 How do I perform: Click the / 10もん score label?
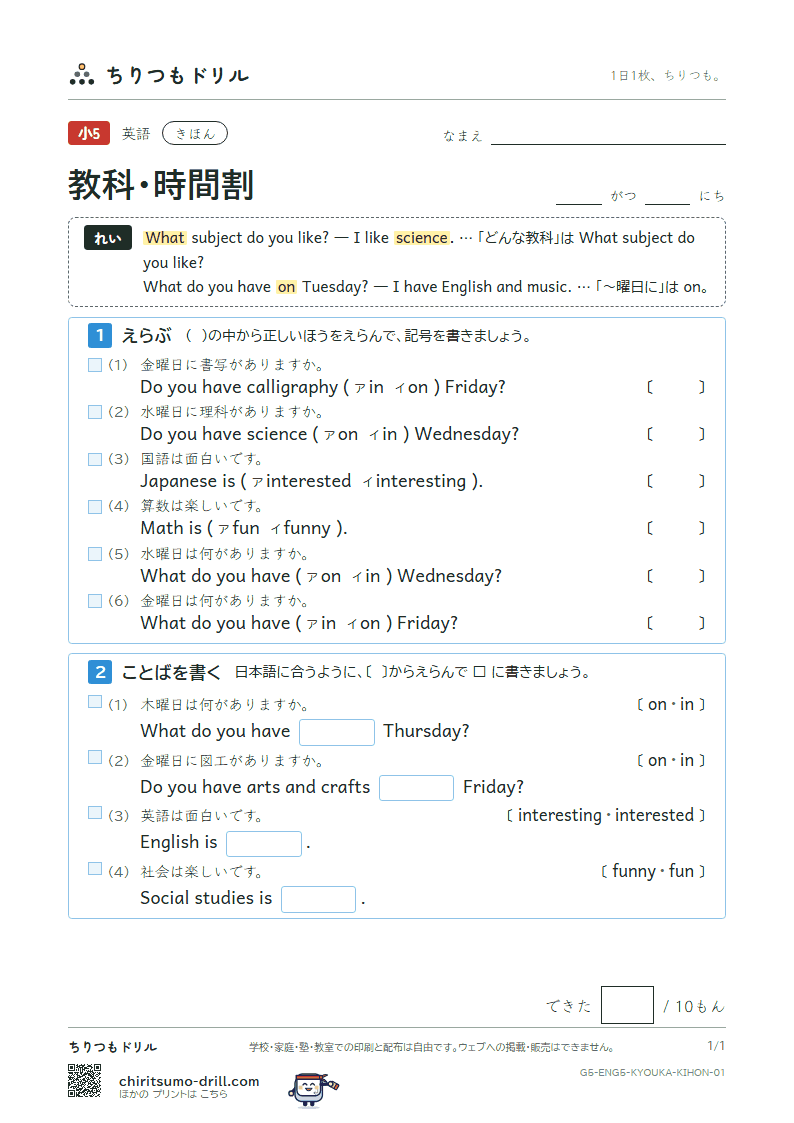(x=693, y=1006)
